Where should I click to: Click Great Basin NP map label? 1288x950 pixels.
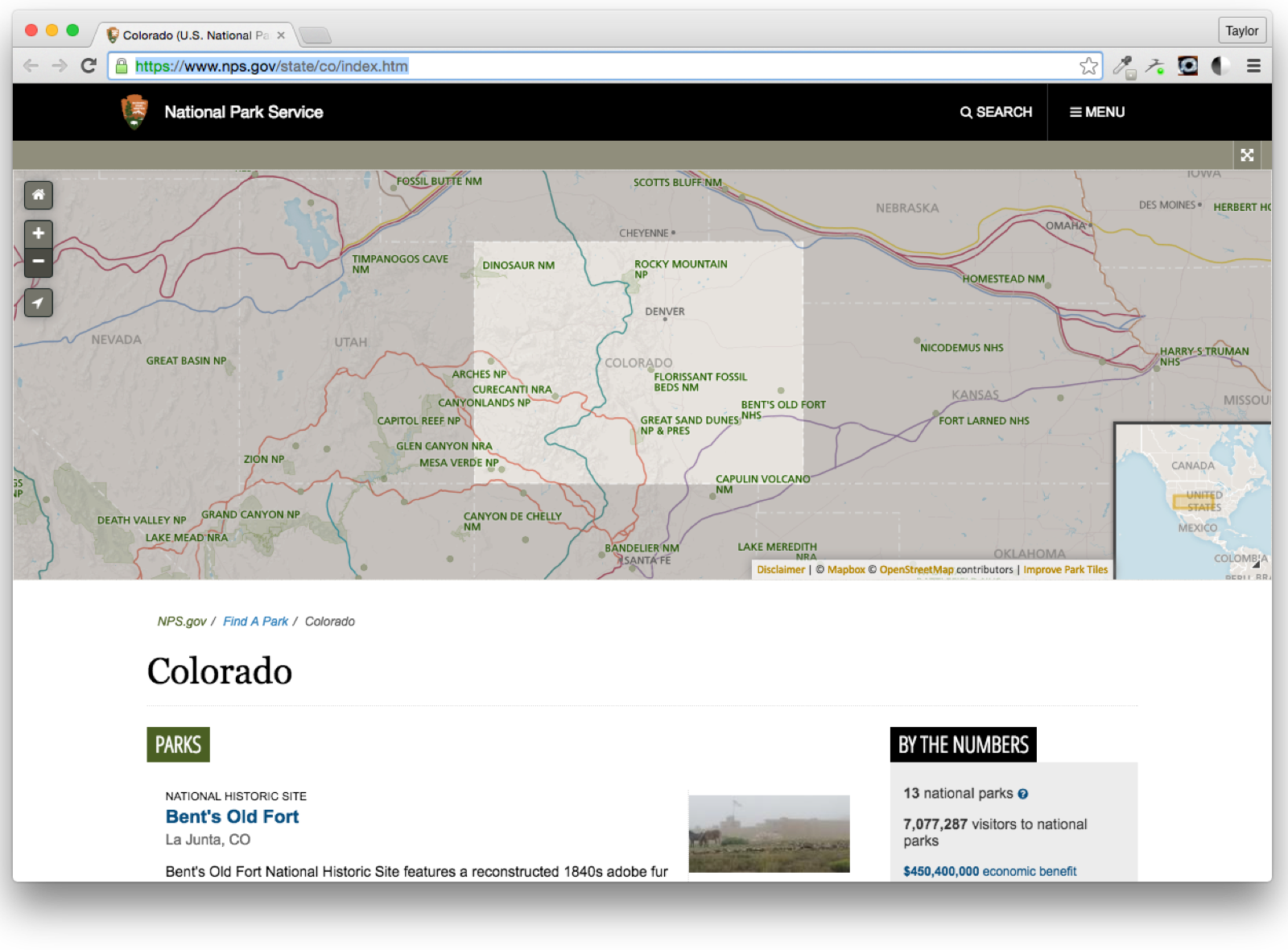[x=186, y=361]
